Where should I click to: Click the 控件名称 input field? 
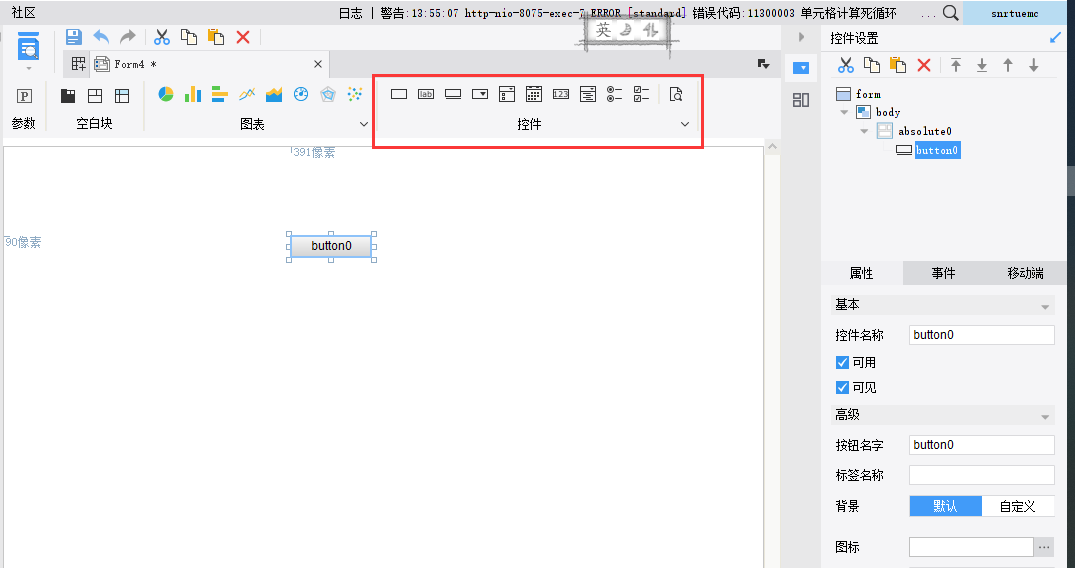tap(982, 335)
